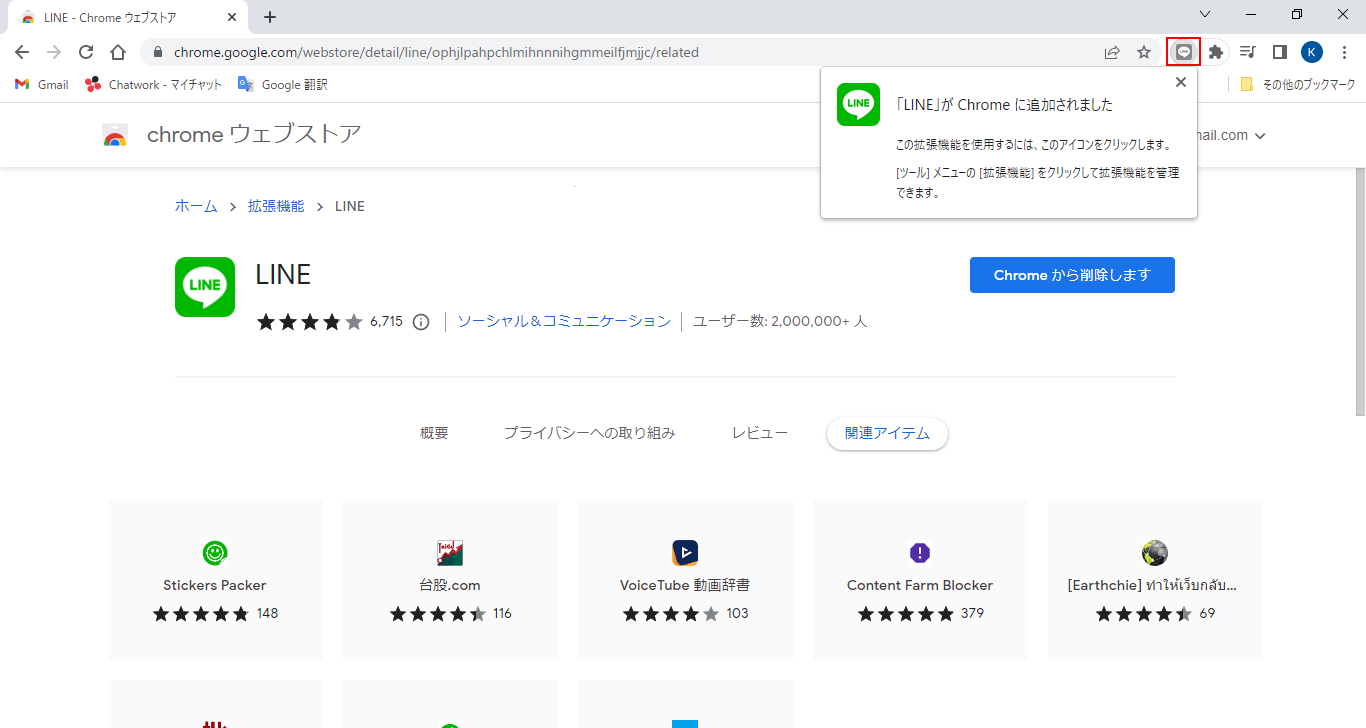View site information lock icon
1366x728 pixels.
(x=157, y=52)
